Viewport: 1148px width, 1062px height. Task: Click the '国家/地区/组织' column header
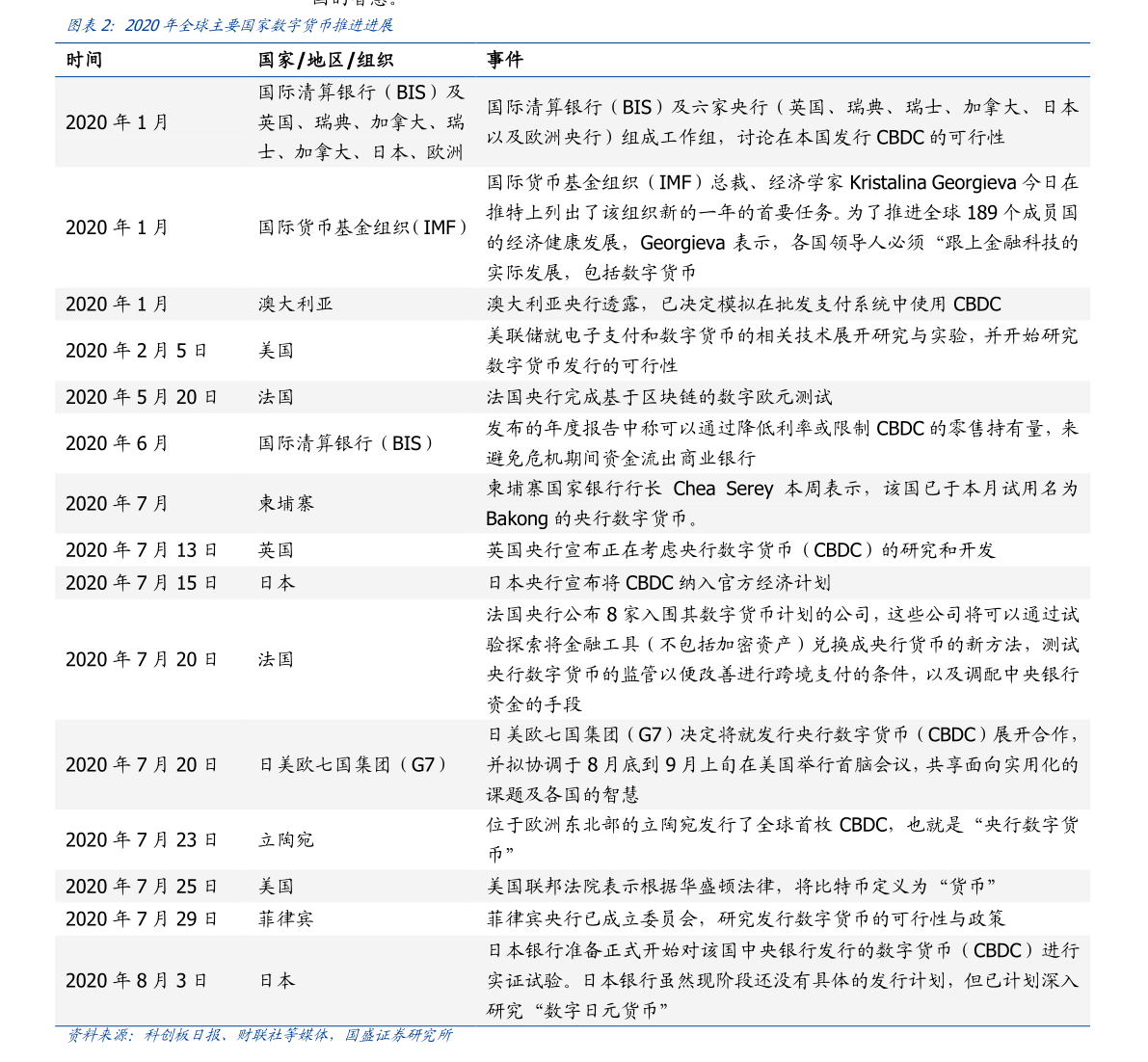326,60
